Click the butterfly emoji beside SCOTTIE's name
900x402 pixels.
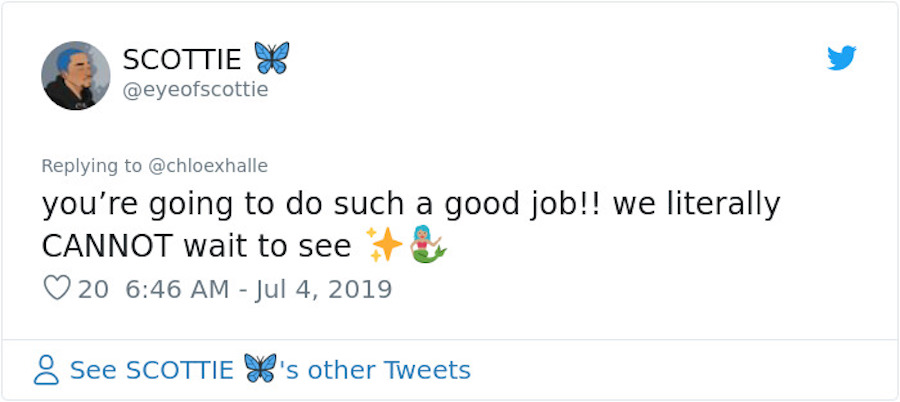pos(271,58)
